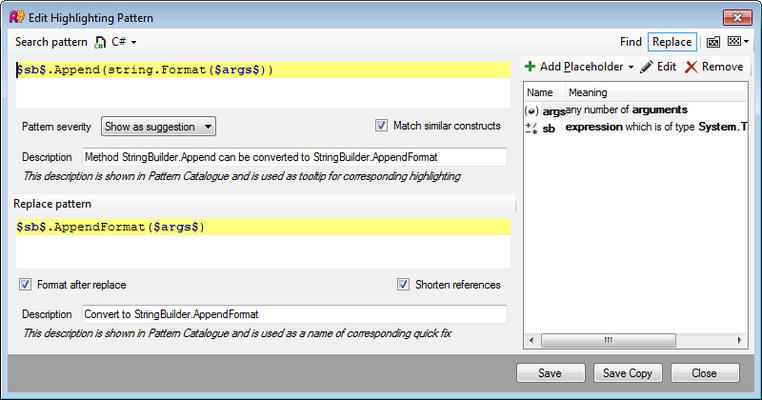Click the C# file language icon
This screenshot has width=762, height=400.
101,42
